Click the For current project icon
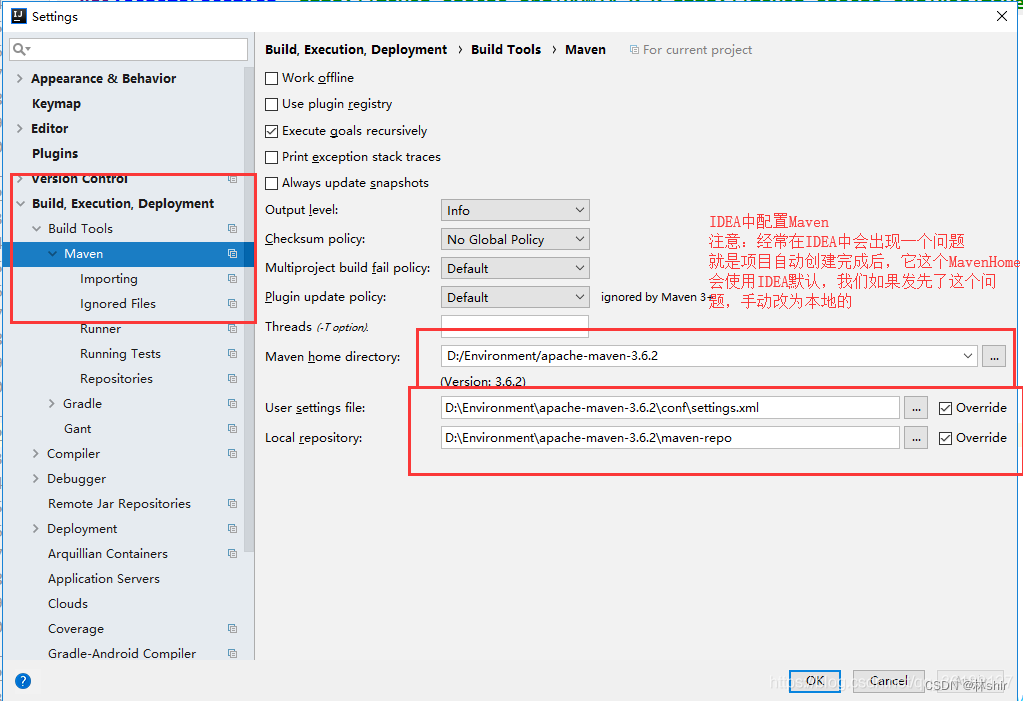Image resolution: width=1023 pixels, height=701 pixels. 634,50
